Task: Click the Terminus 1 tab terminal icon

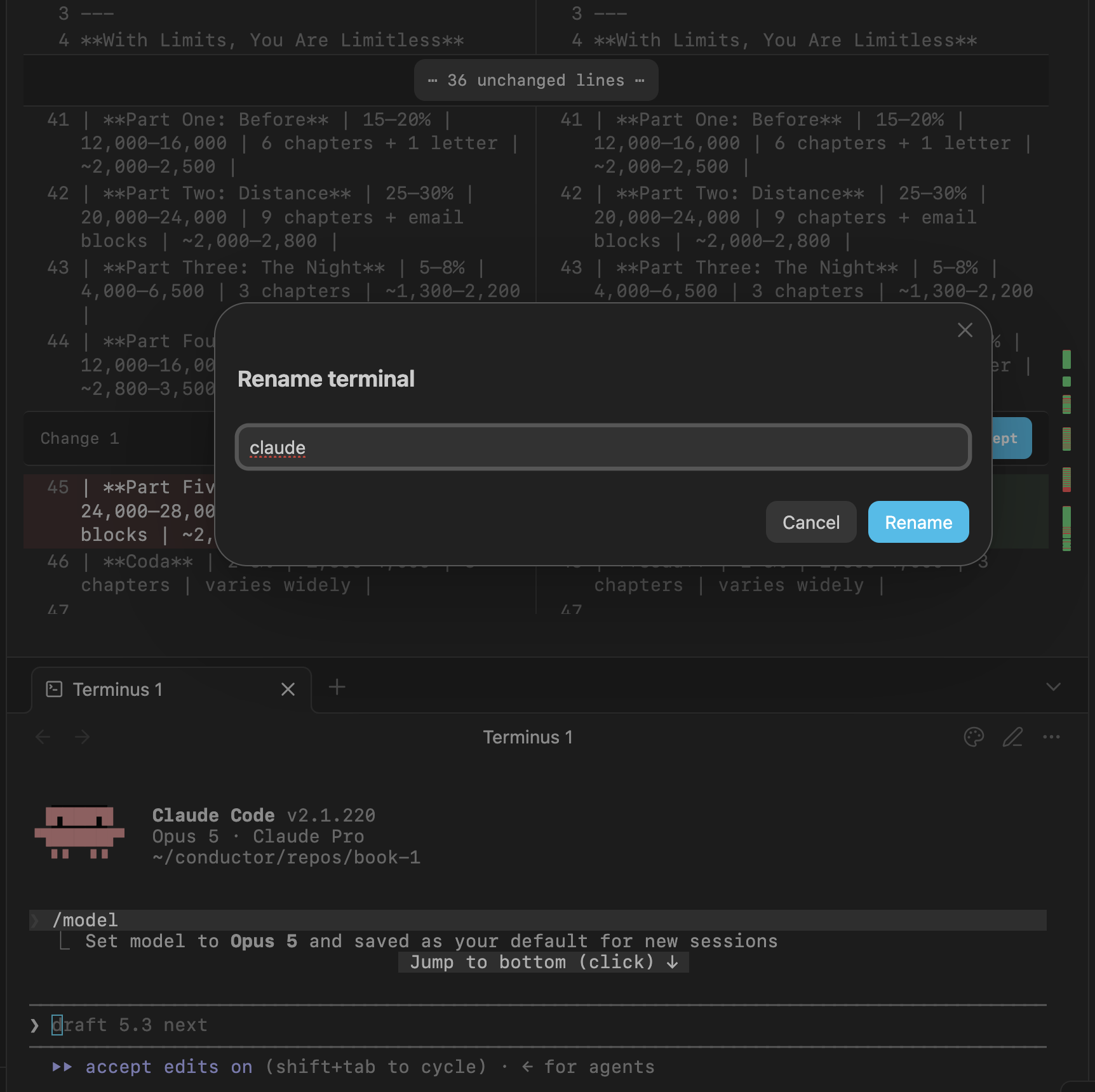Action: click(55, 689)
